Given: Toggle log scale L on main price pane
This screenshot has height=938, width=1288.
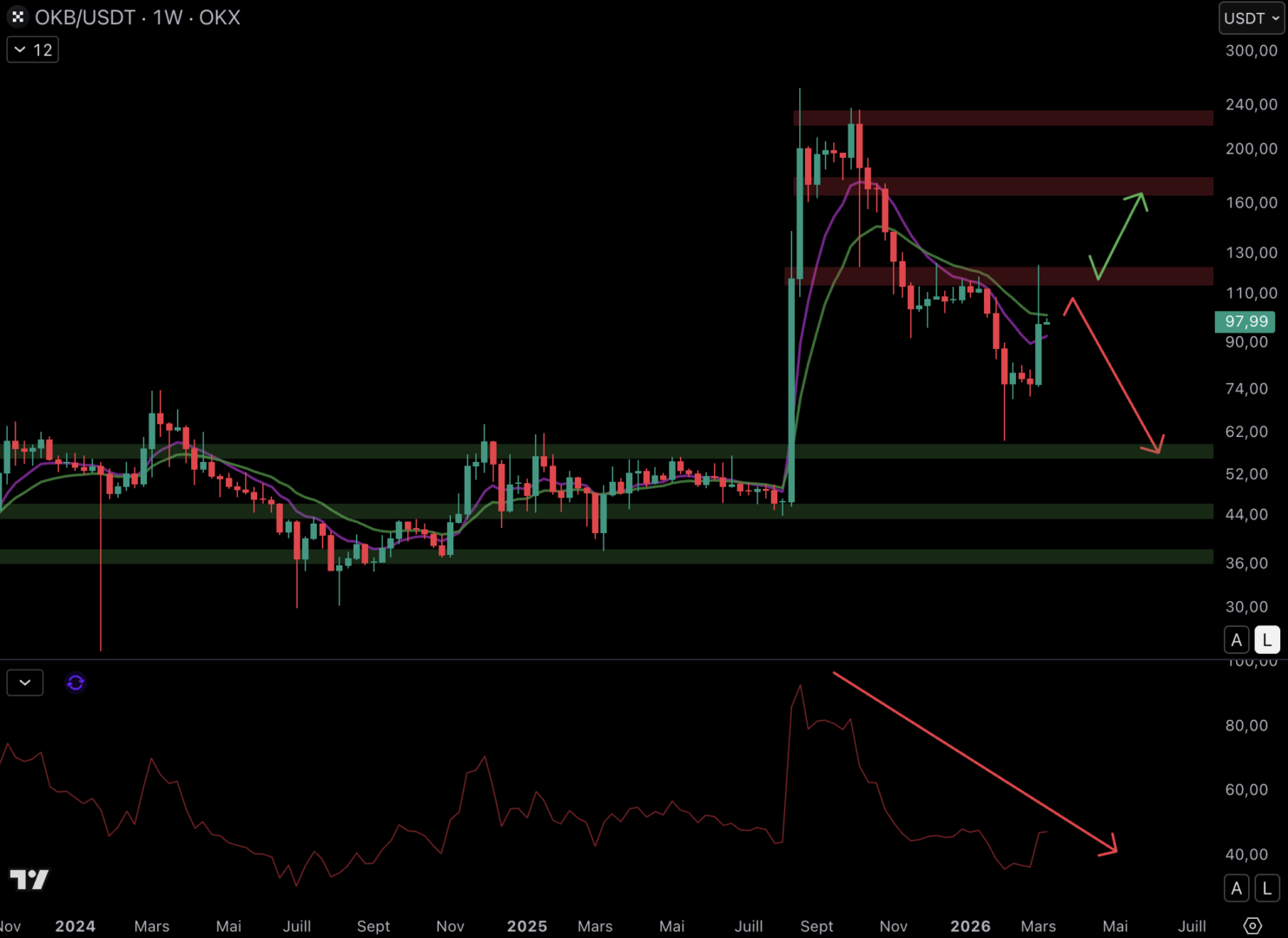Looking at the screenshot, I should click(1267, 640).
